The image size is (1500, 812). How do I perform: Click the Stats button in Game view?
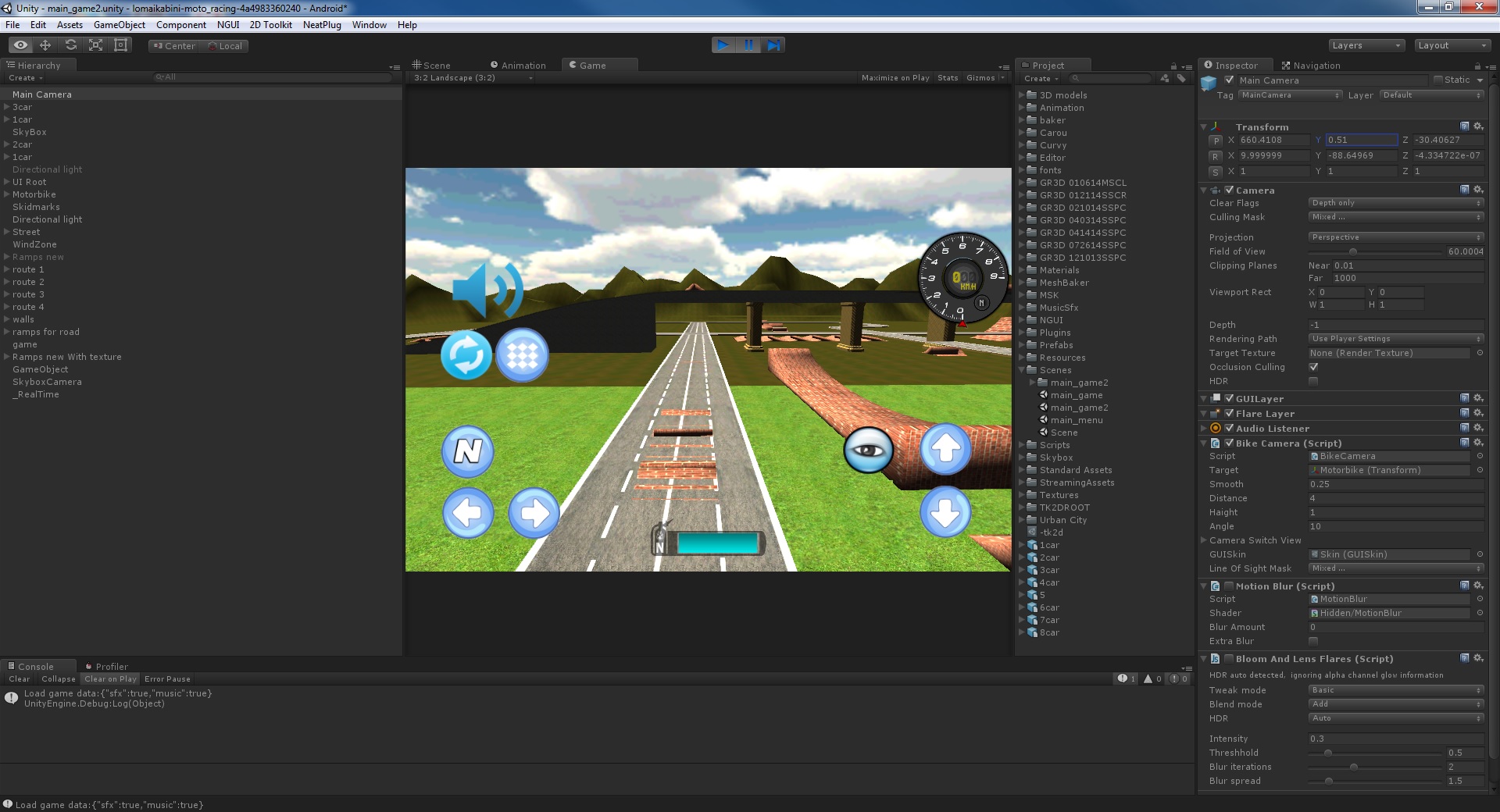pyautogui.click(x=948, y=78)
